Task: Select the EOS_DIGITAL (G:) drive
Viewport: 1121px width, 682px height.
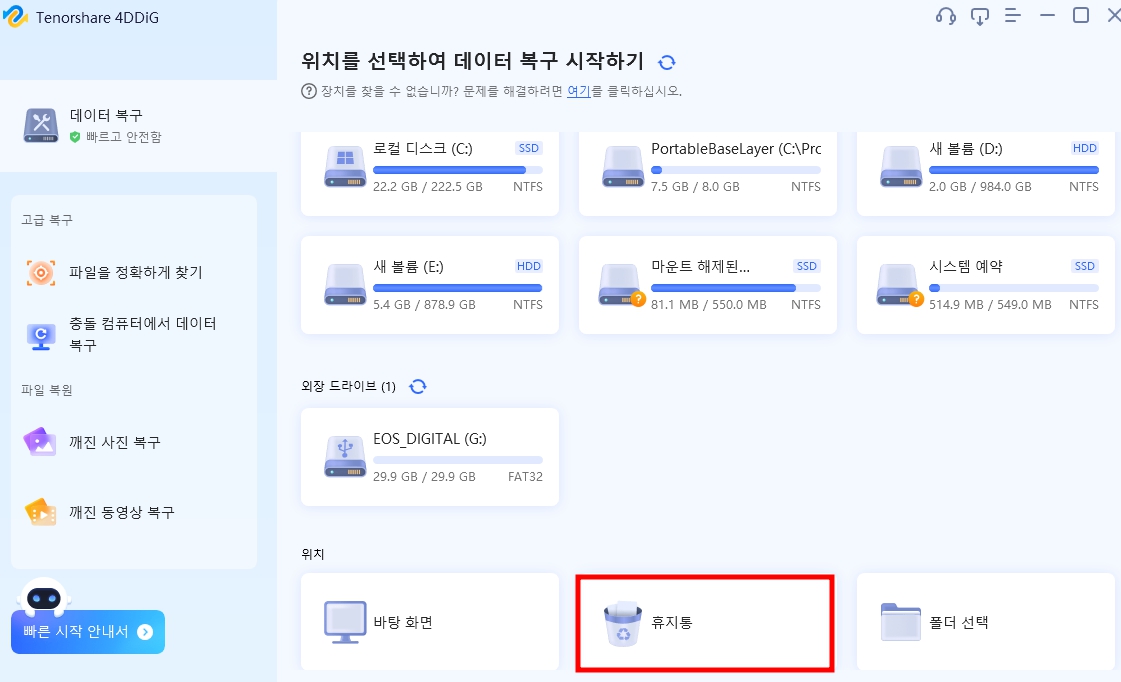Action: click(x=430, y=457)
